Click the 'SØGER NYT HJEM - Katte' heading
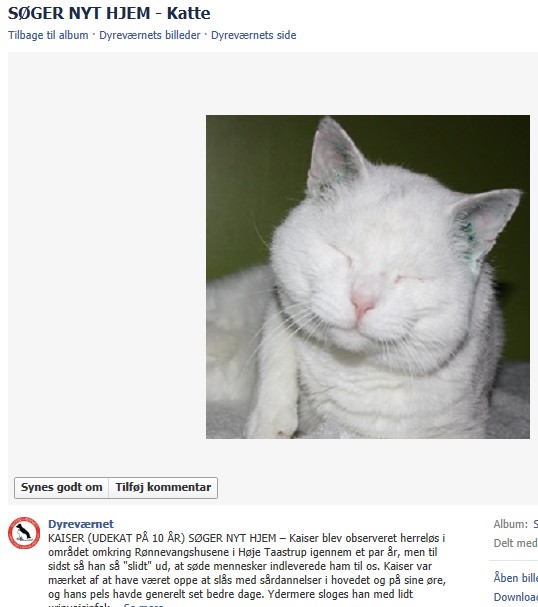Image resolution: width=538 pixels, height=607 pixels. point(109,14)
